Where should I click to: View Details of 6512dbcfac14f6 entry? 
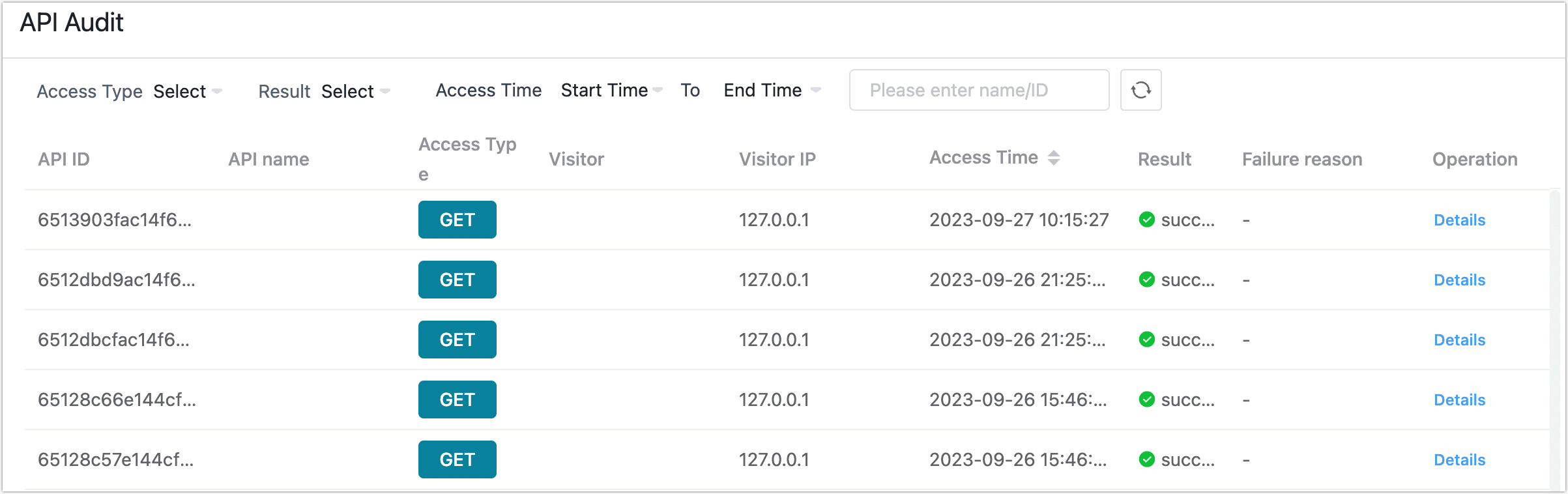(x=1459, y=340)
